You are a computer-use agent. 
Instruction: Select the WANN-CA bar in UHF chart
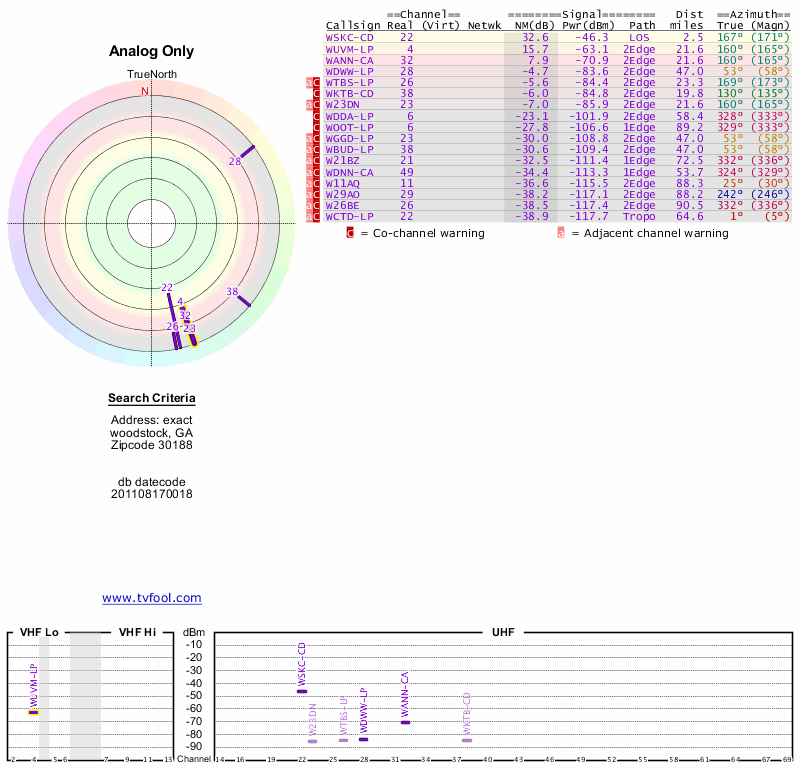[405, 722]
